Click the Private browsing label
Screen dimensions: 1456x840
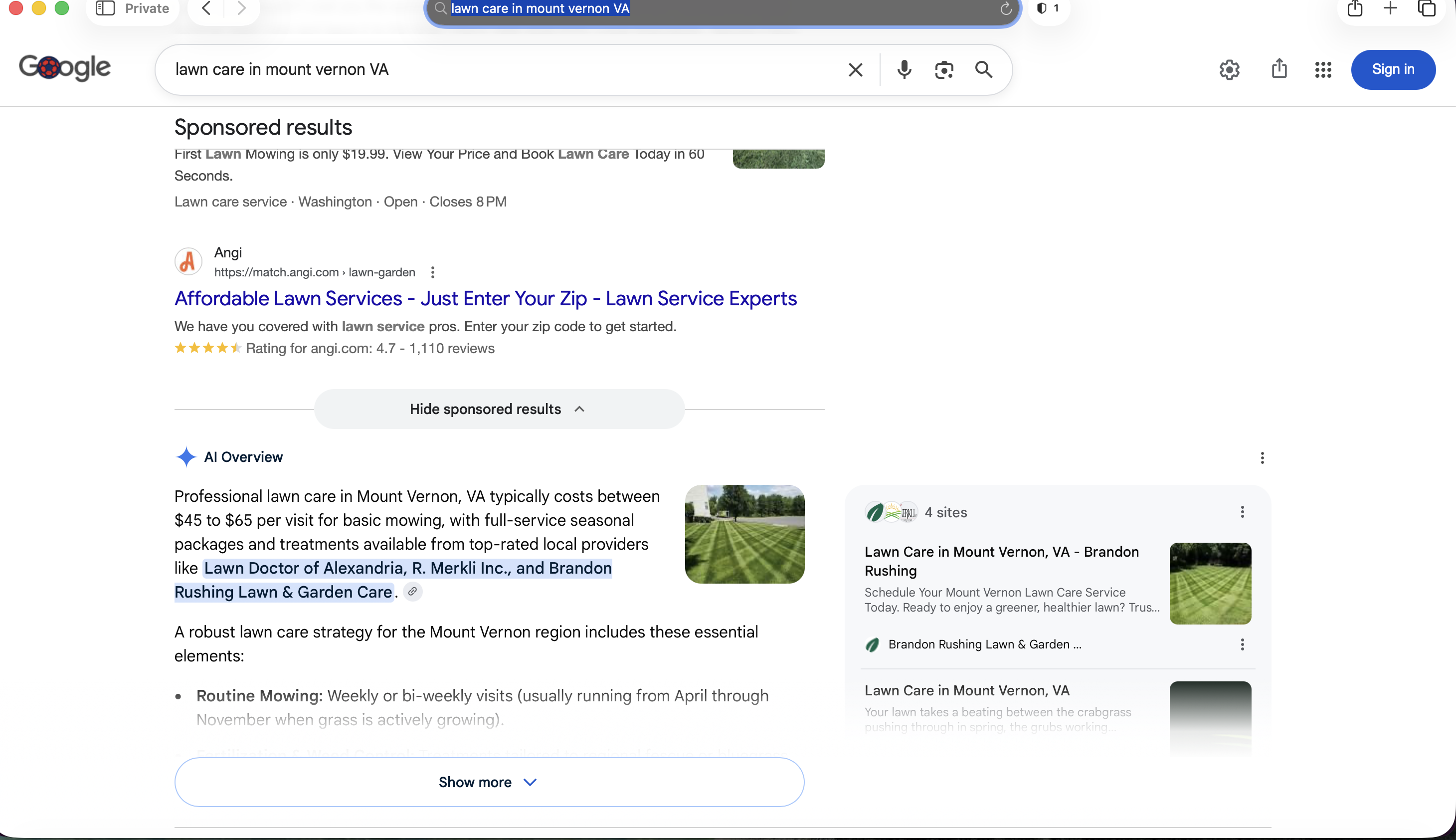[x=147, y=8]
